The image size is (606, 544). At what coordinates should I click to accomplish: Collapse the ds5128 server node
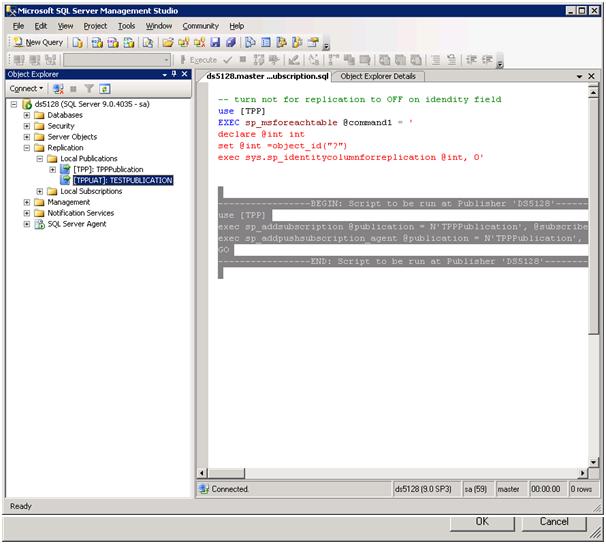(x=14, y=104)
